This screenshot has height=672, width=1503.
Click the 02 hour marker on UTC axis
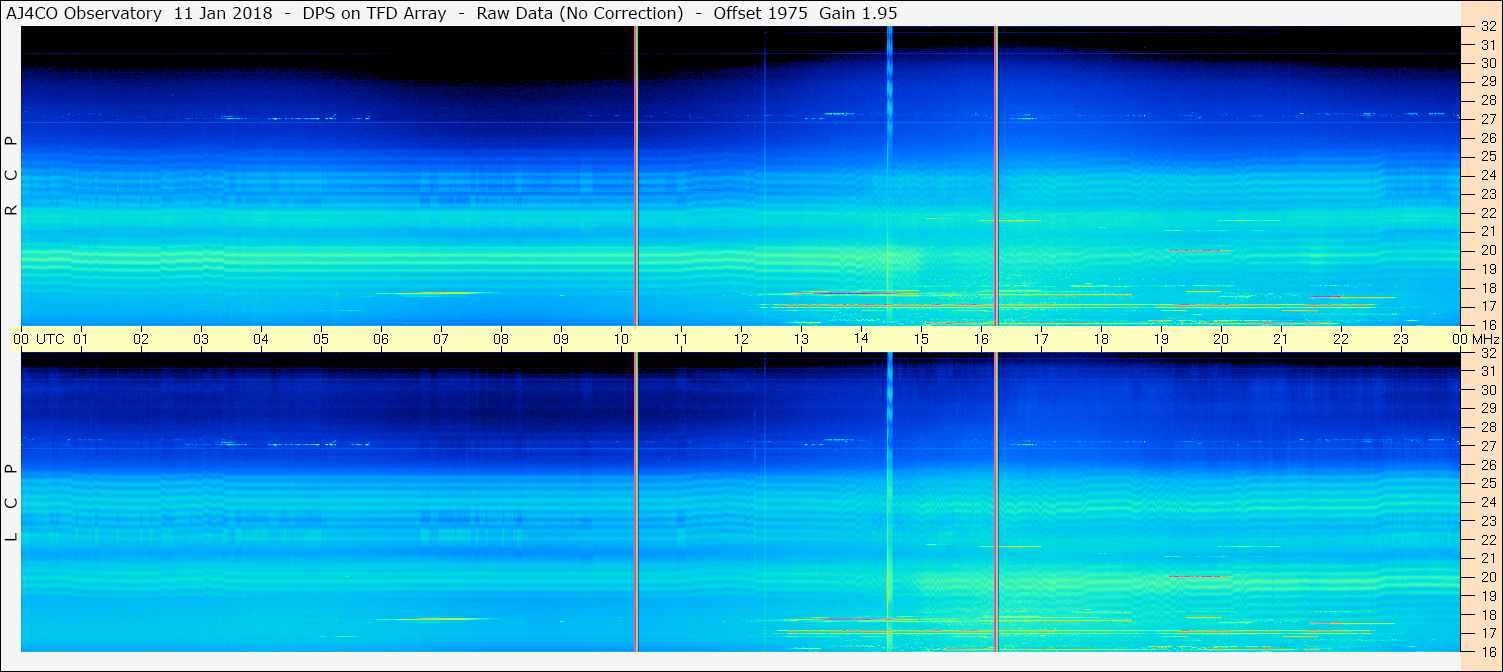coord(141,339)
